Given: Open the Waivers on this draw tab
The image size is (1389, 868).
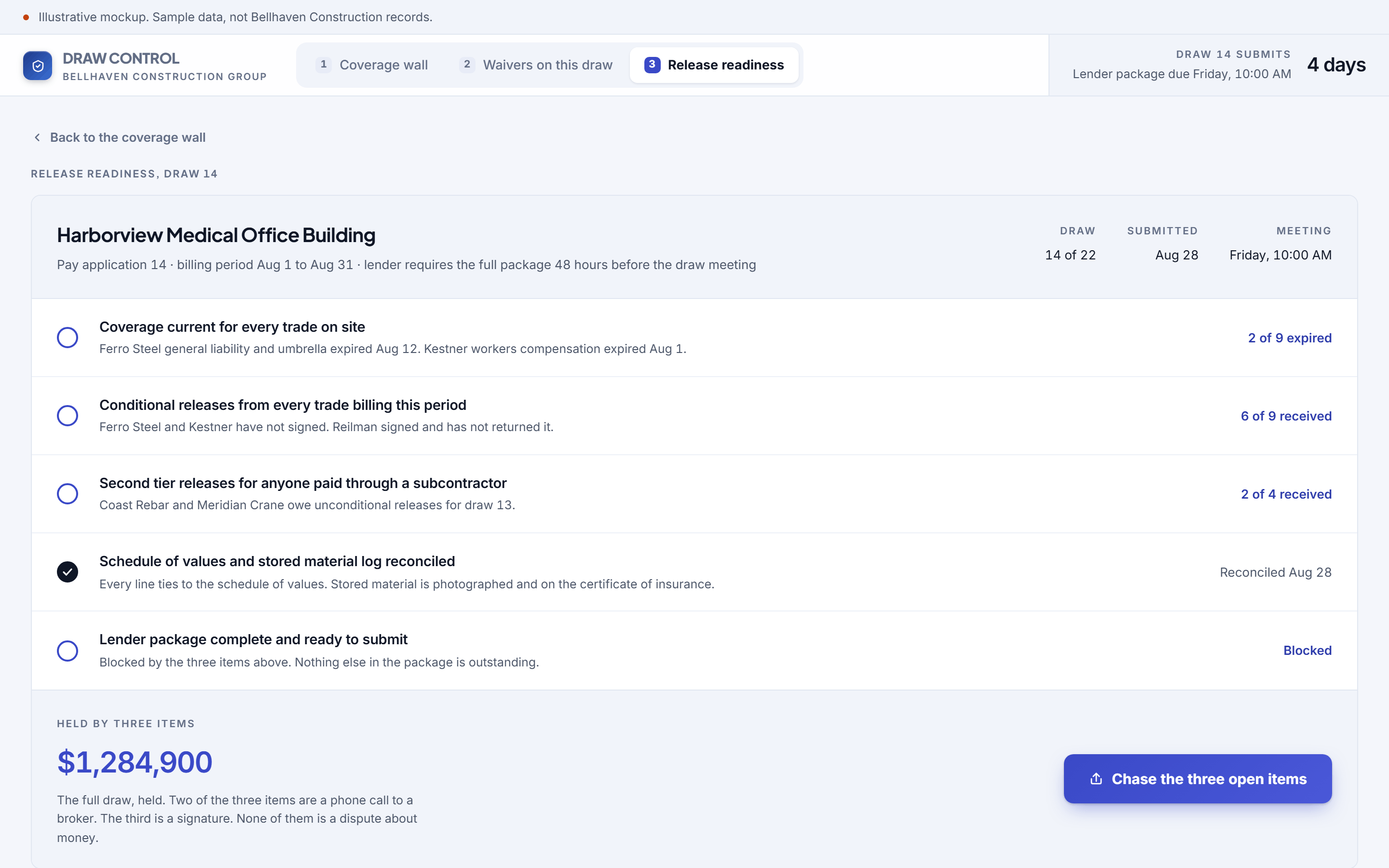Looking at the screenshot, I should [x=536, y=65].
